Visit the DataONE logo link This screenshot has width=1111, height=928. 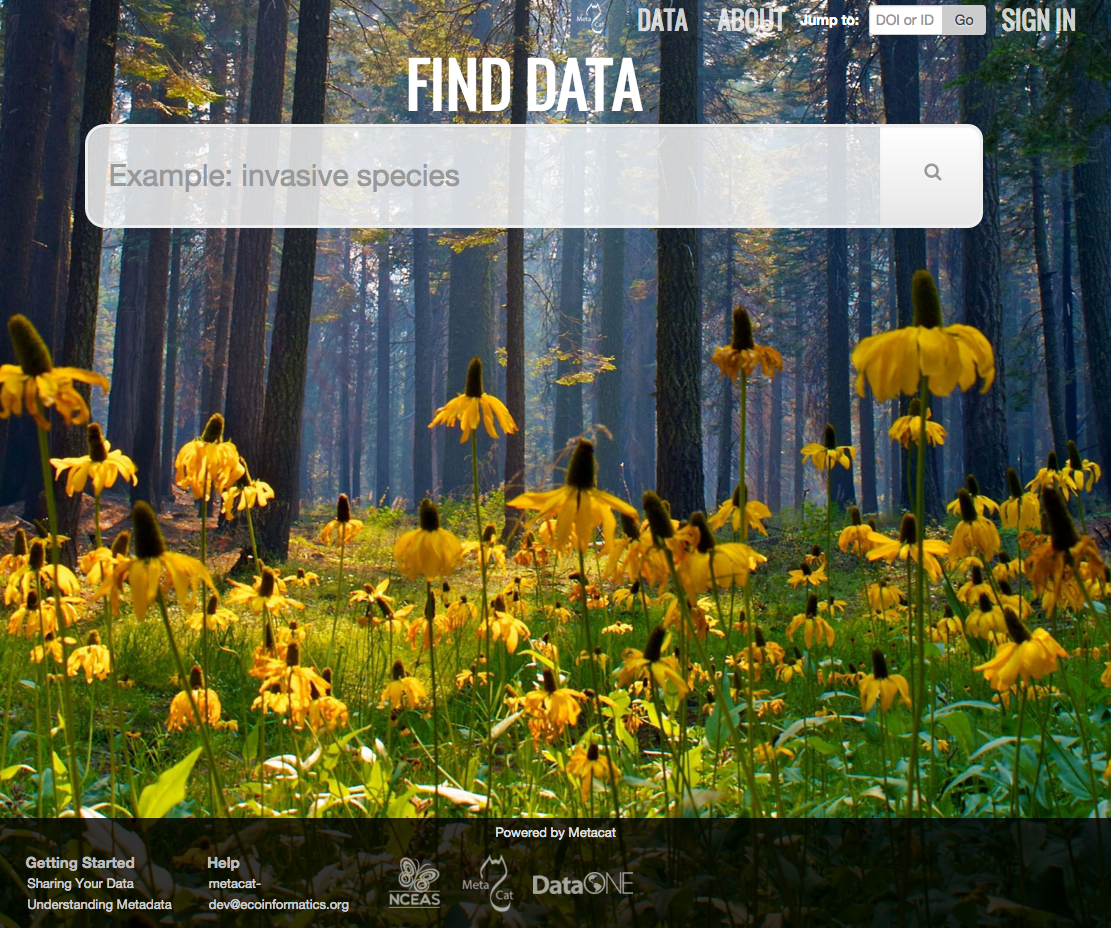click(583, 884)
